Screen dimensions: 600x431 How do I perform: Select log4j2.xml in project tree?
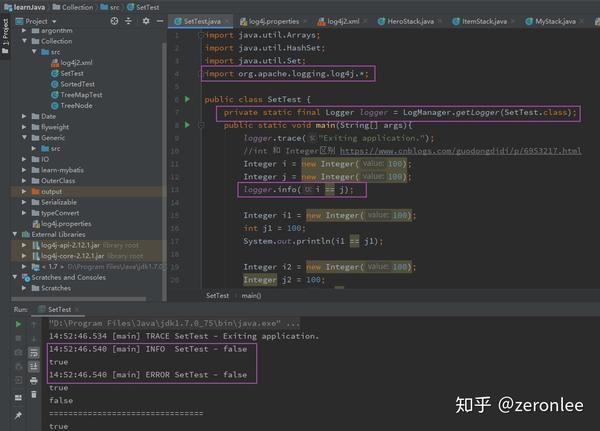pos(72,62)
